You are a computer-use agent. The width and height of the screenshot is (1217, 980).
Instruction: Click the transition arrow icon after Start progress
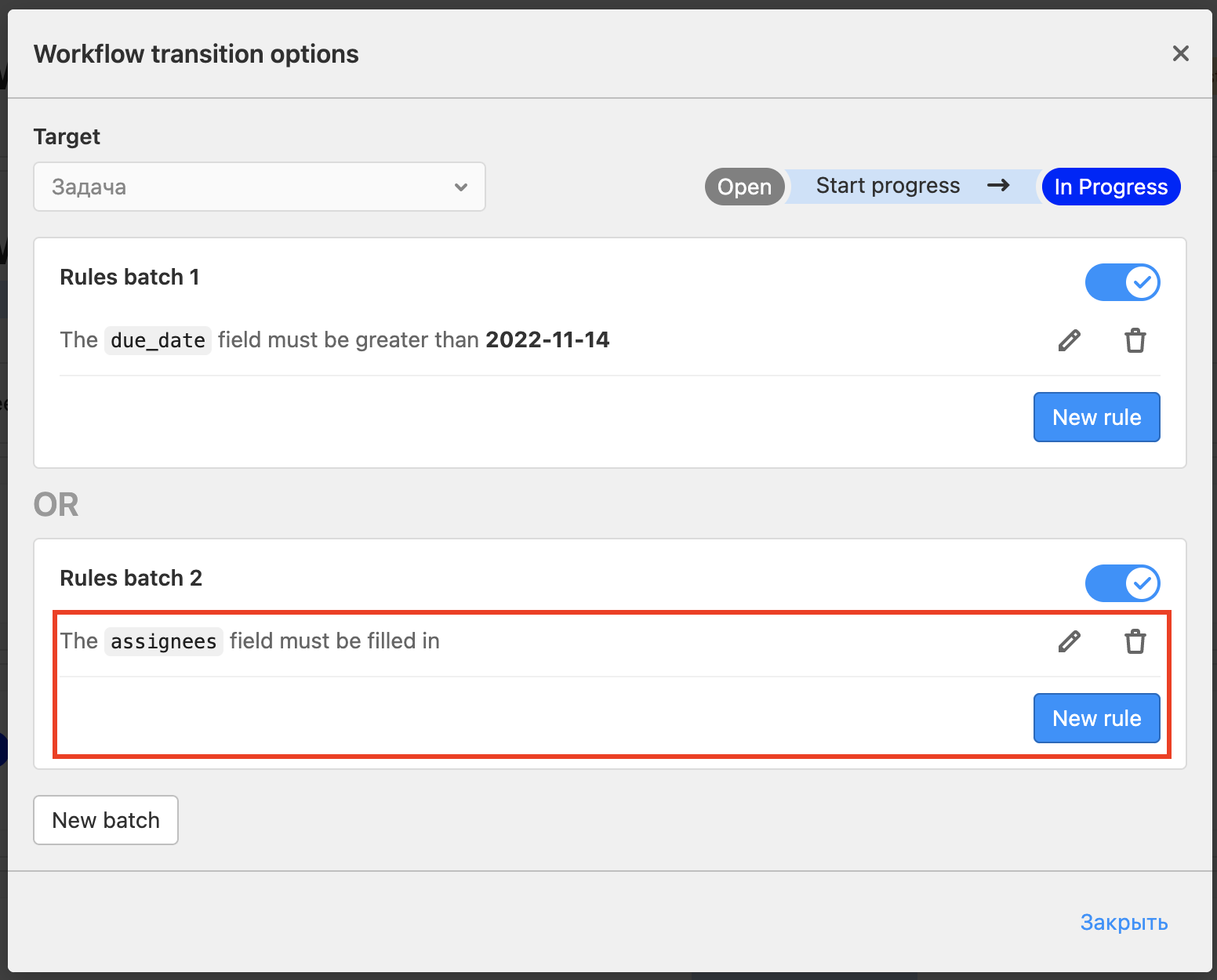[x=997, y=186]
